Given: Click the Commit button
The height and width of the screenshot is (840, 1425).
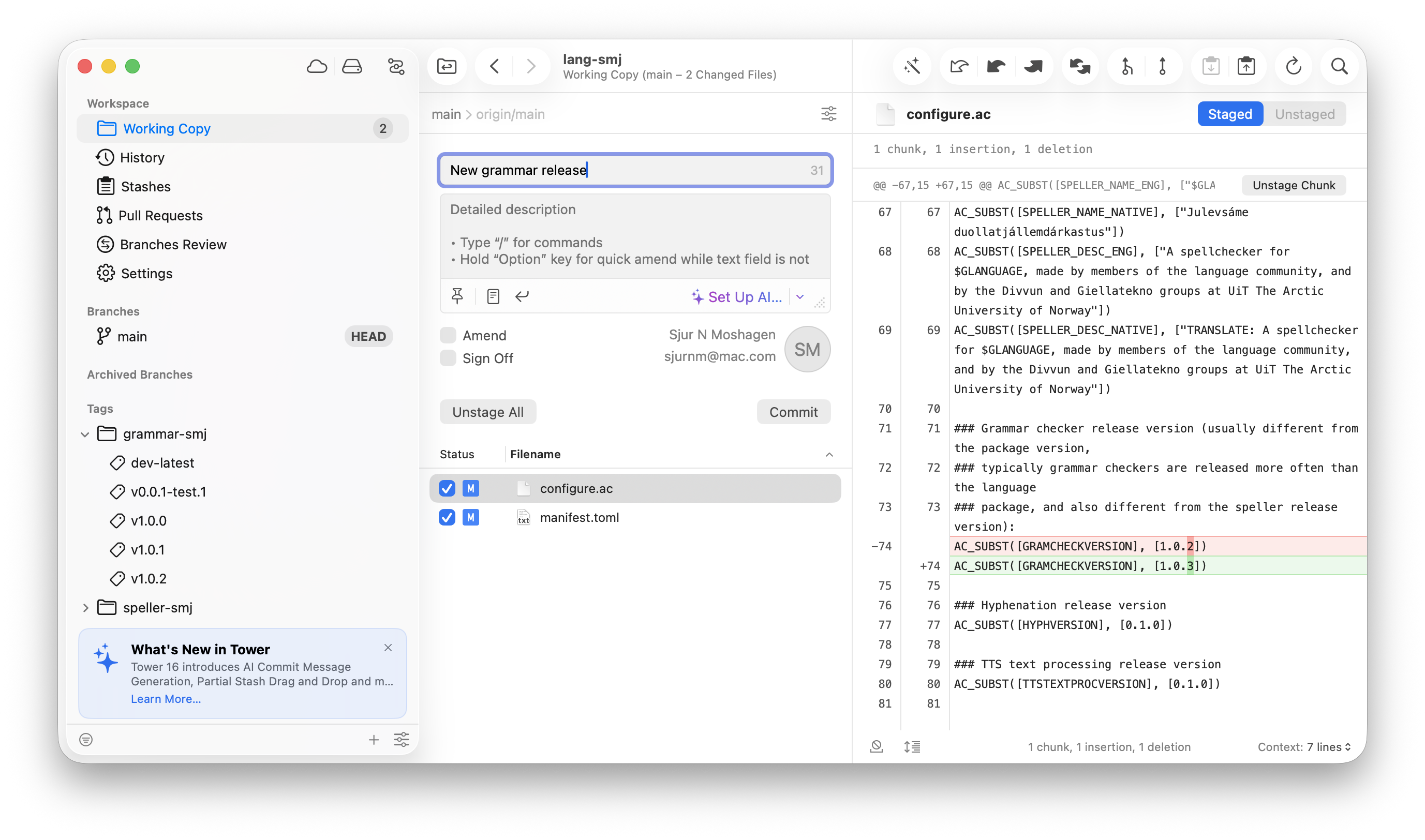Looking at the screenshot, I should click(793, 412).
